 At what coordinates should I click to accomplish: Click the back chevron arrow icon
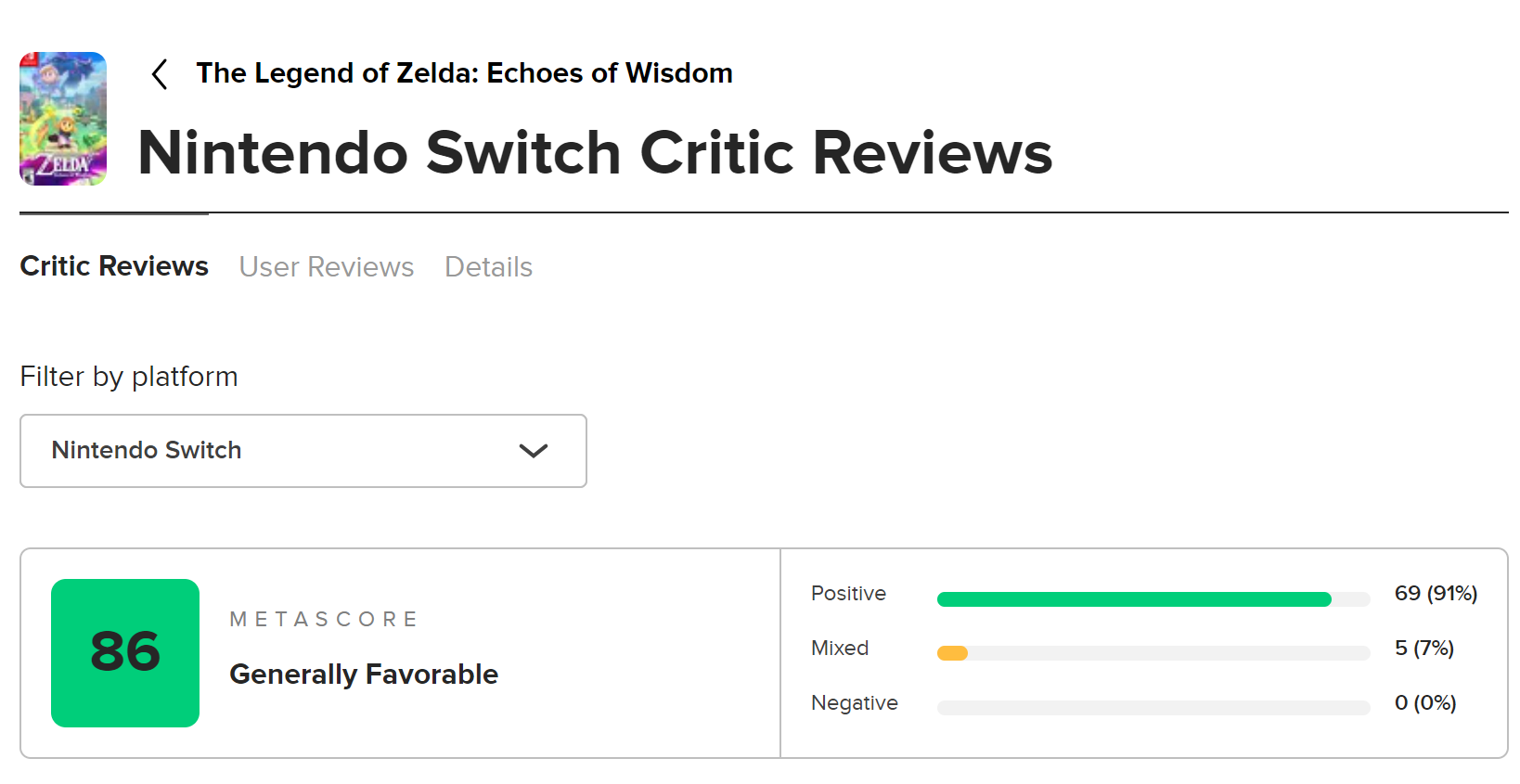(160, 74)
